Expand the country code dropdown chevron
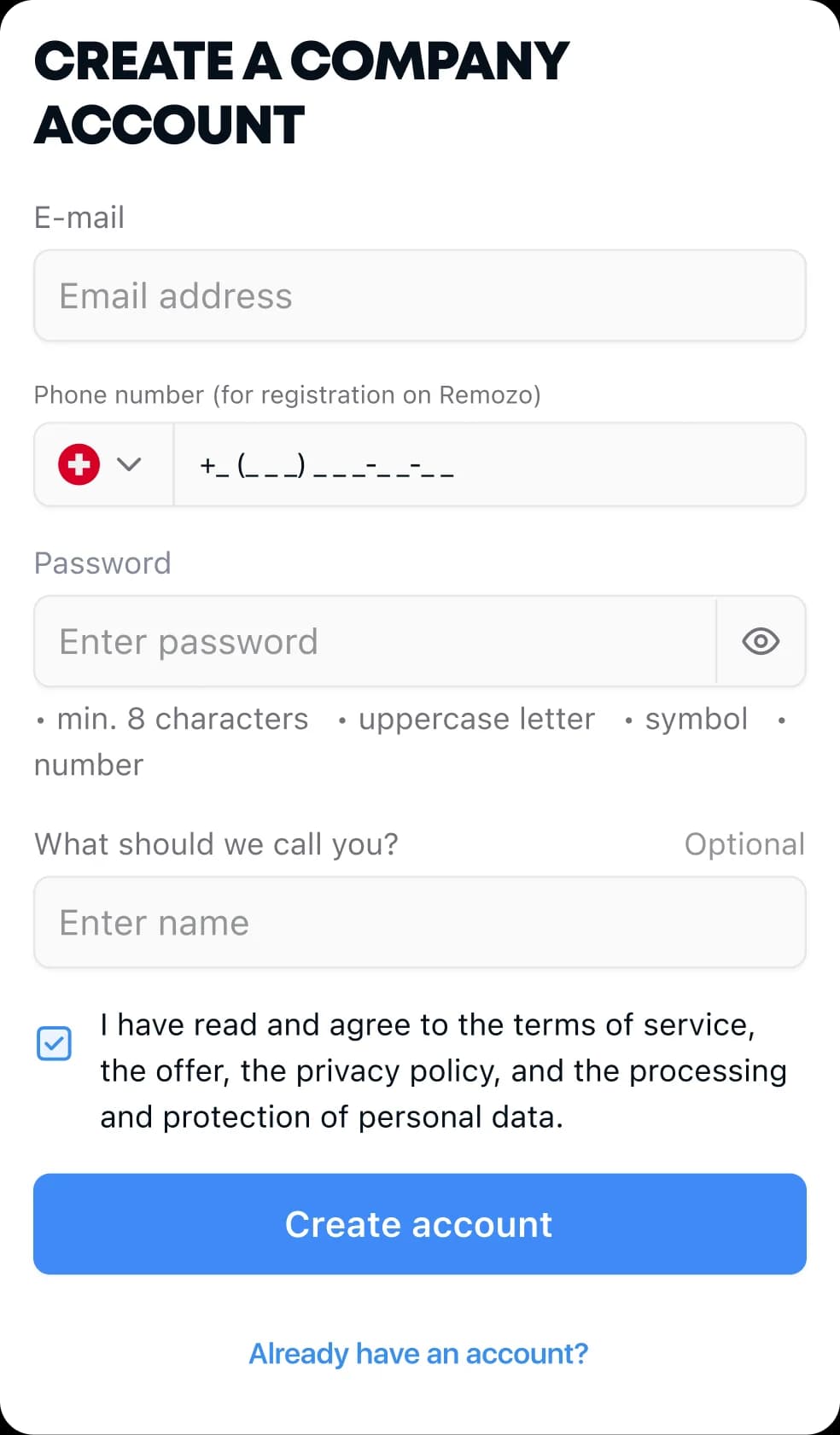 click(129, 464)
